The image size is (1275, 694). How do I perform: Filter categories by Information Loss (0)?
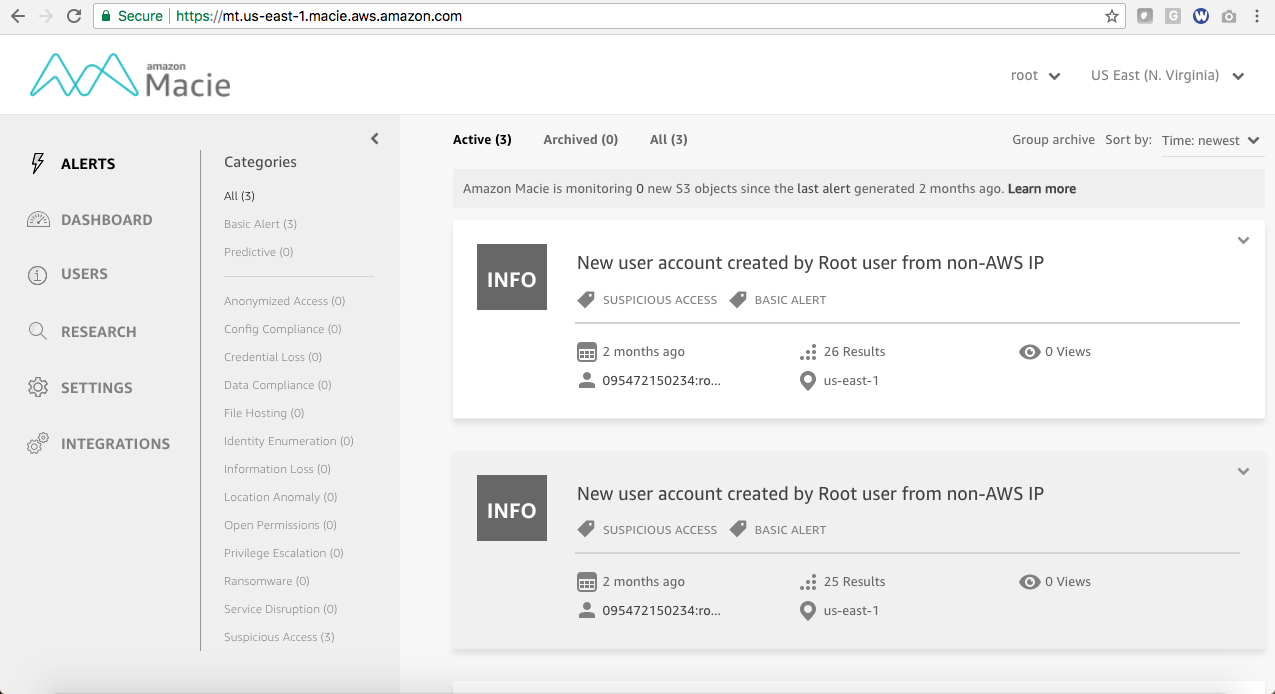pyautogui.click(x=277, y=469)
